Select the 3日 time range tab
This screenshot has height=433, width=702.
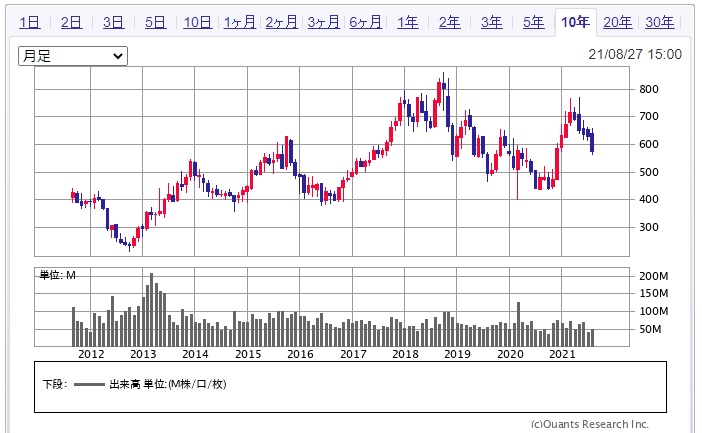click(114, 22)
